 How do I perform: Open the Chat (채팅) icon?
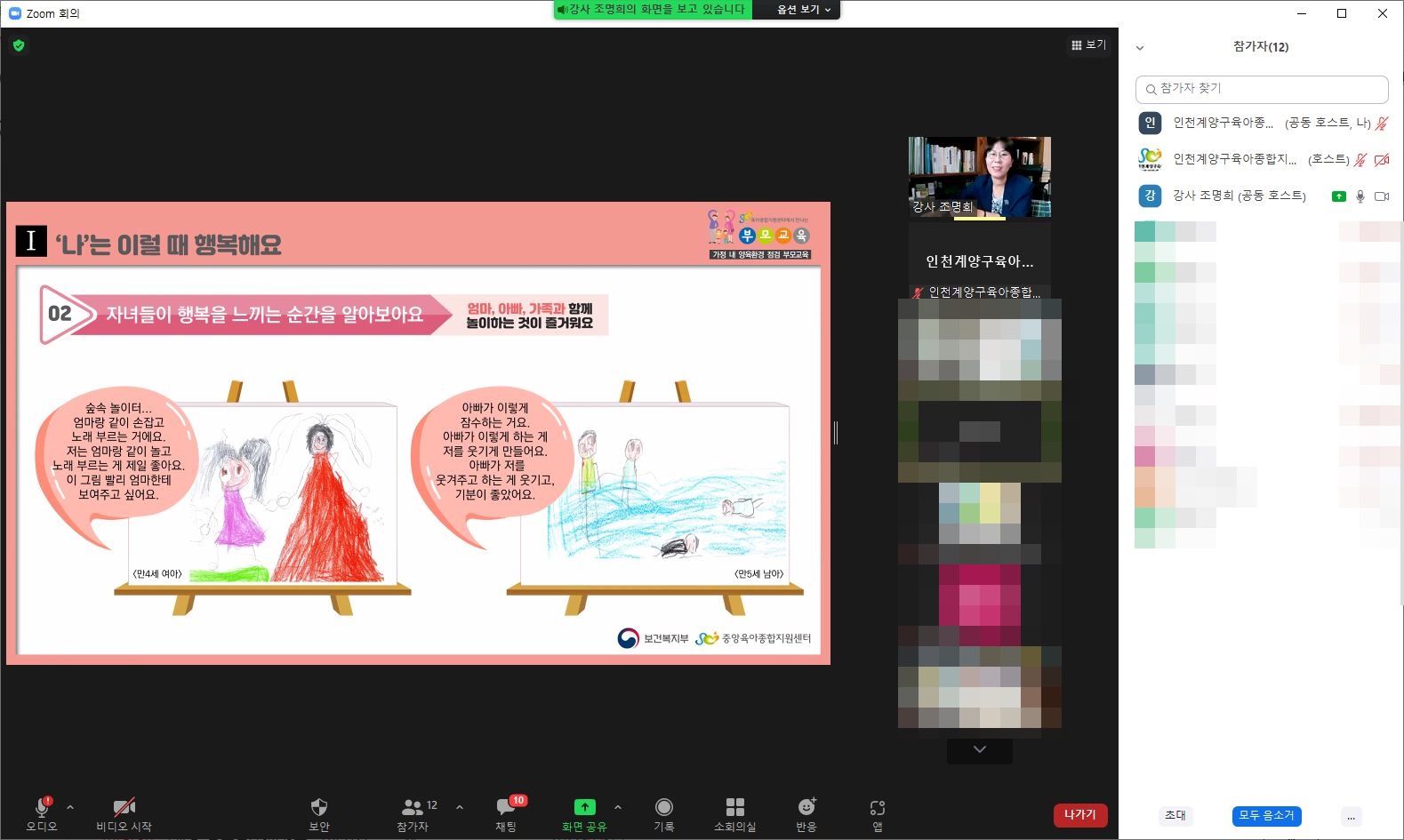point(506,807)
